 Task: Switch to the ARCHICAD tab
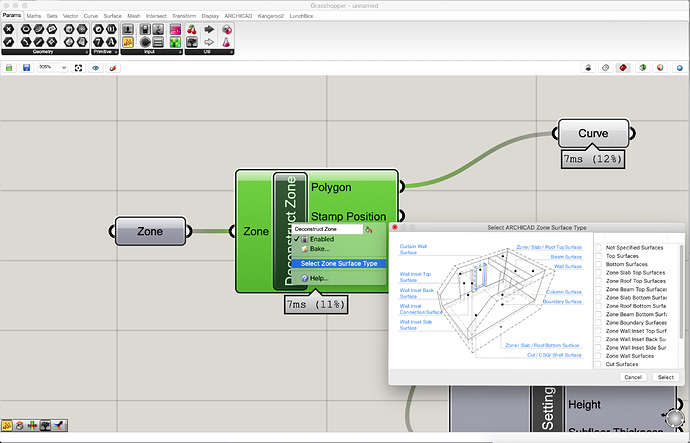coord(238,16)
